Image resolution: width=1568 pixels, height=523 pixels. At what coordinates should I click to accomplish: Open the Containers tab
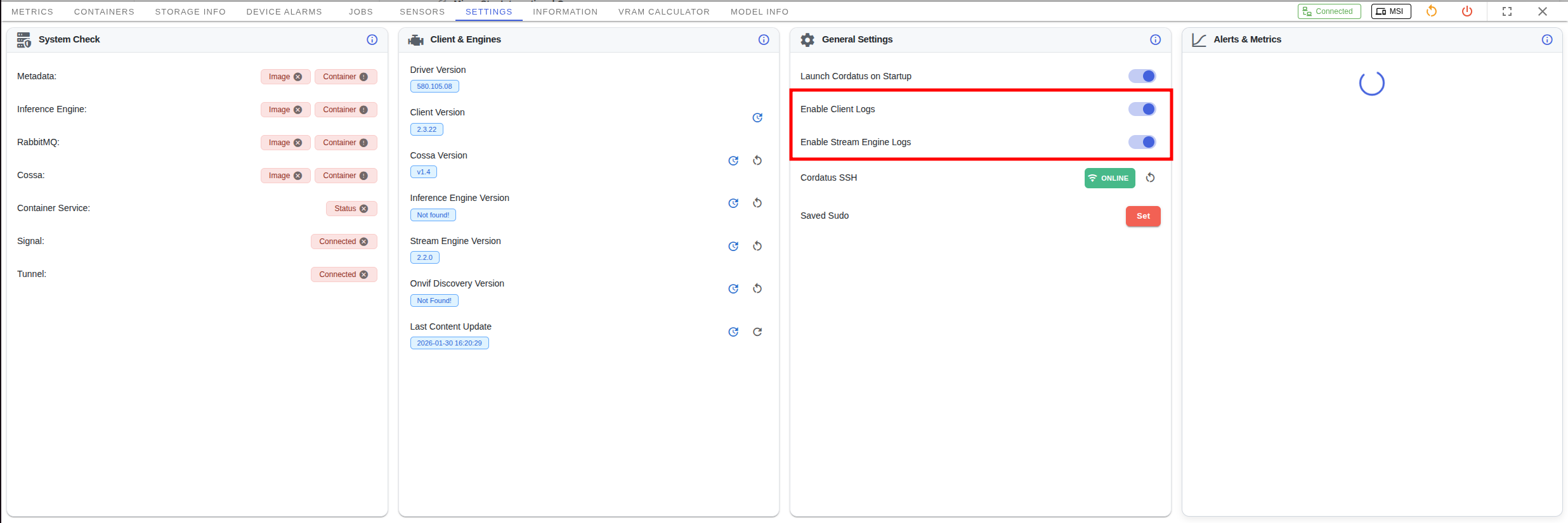[104, 11]
